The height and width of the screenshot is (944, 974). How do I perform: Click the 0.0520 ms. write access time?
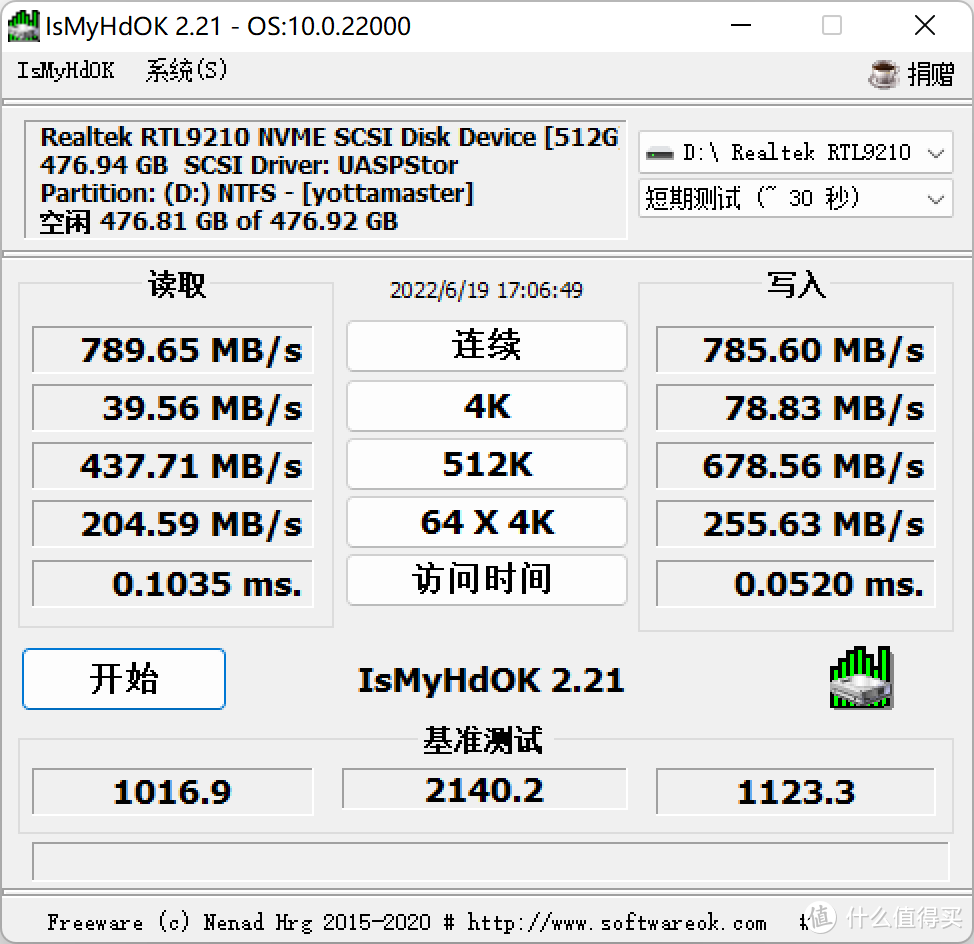click(796, 584)
